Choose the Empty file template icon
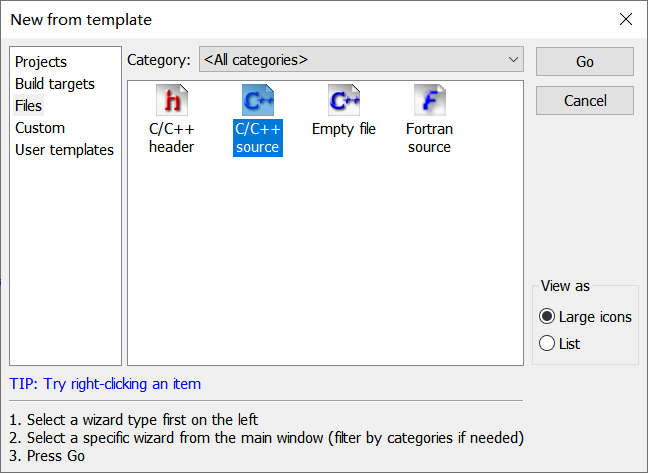 (x=344, y=100)
